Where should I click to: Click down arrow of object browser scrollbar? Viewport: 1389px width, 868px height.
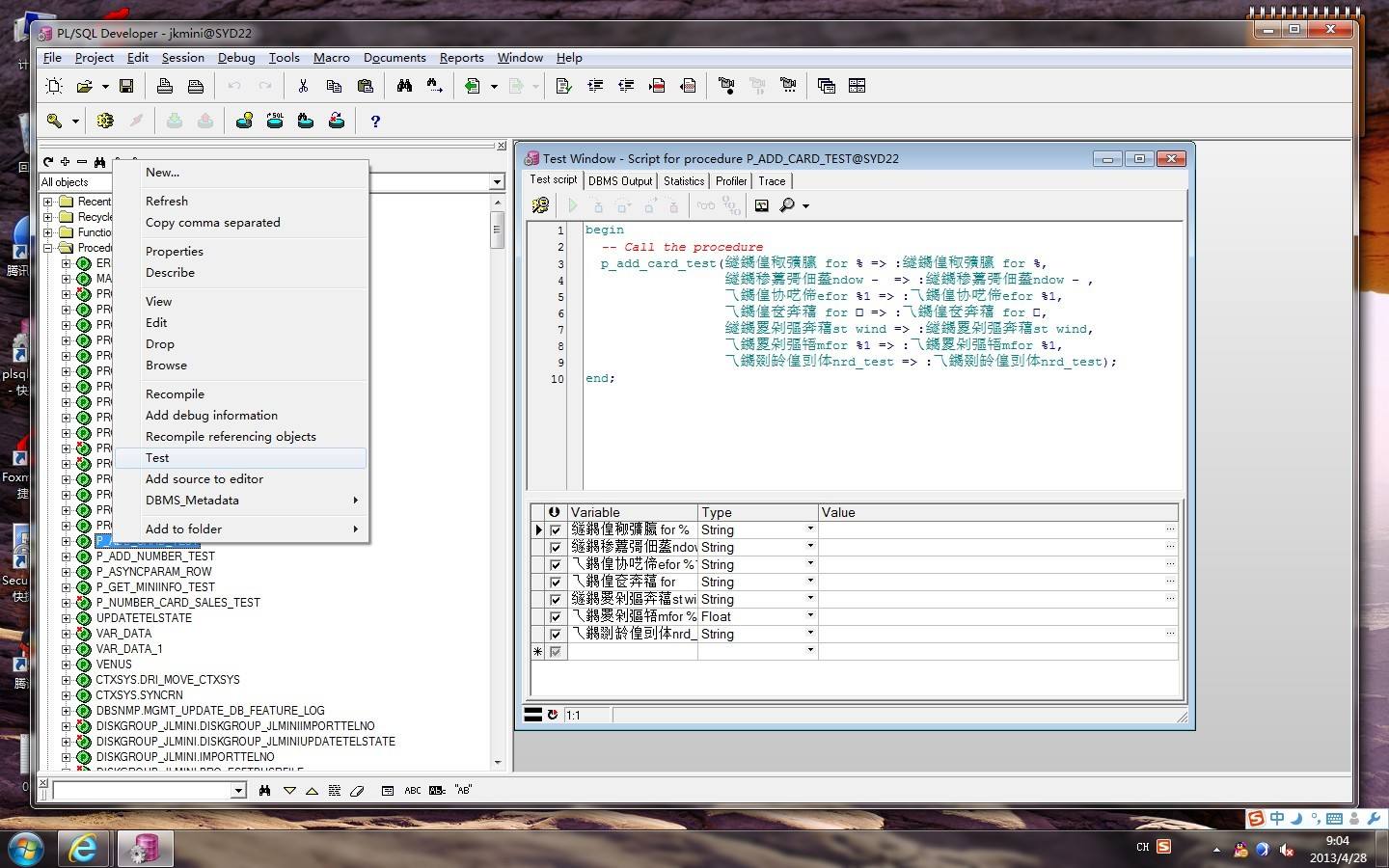click(x=498, y=763)
